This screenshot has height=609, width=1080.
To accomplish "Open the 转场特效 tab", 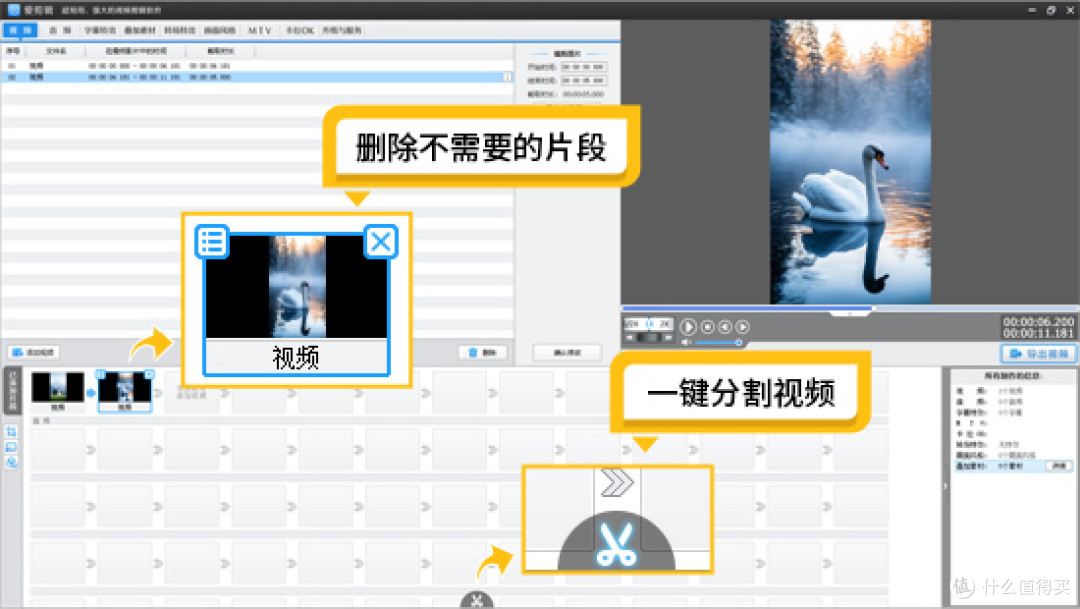I will coord(180,30).
